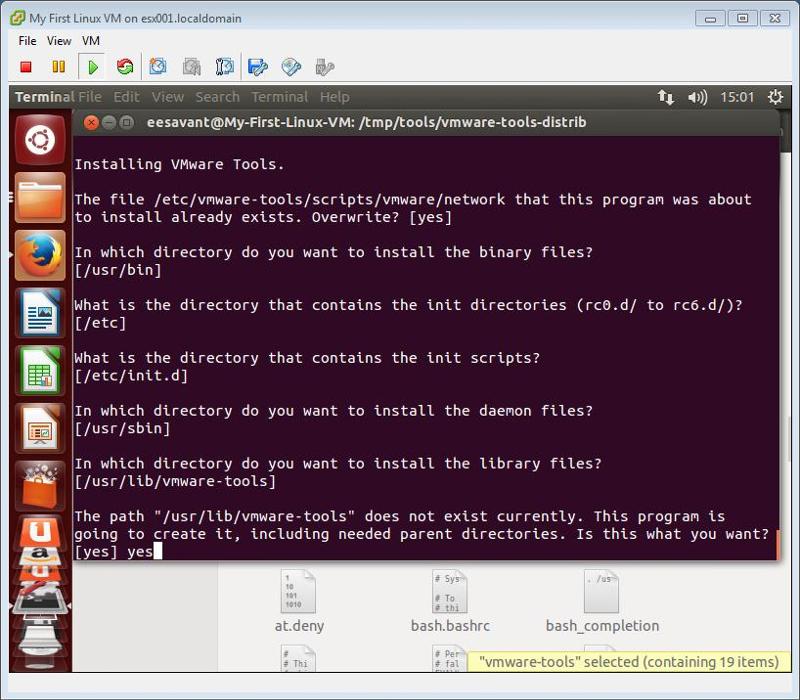Open the Files manager from launcher

(40, 197)
